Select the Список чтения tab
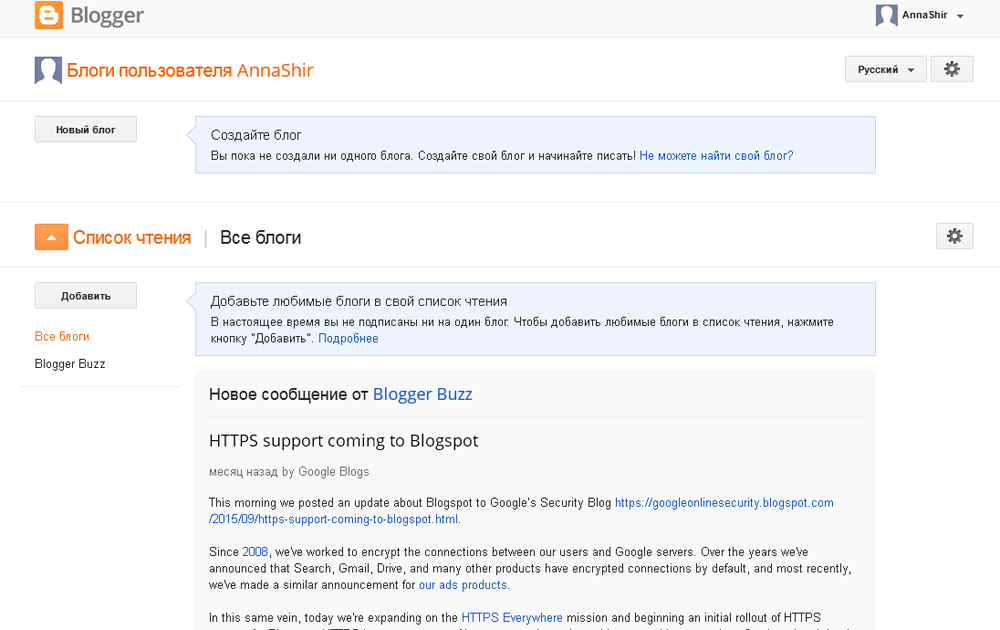Viewport: 1000px width, 630px height. click(x=132, y=238)
